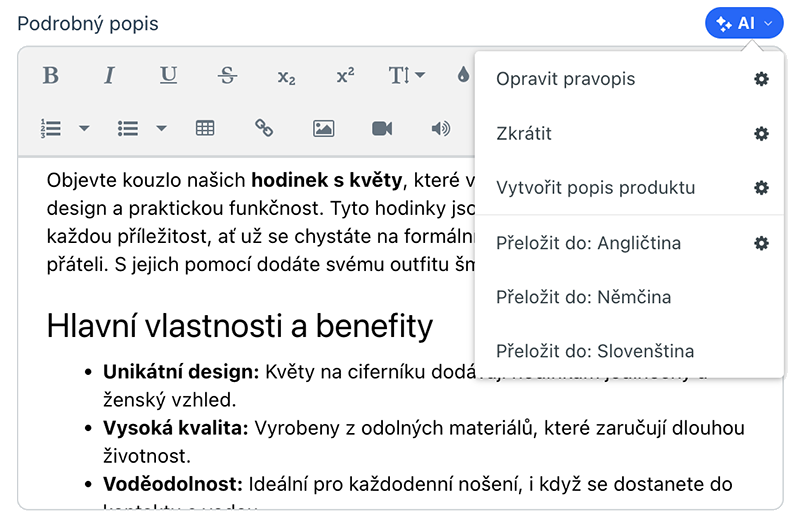Viewport: 800px width, 516px height.
Task: Open settings gear for Vytvořit popis produktu
Action: click(761, 188)
